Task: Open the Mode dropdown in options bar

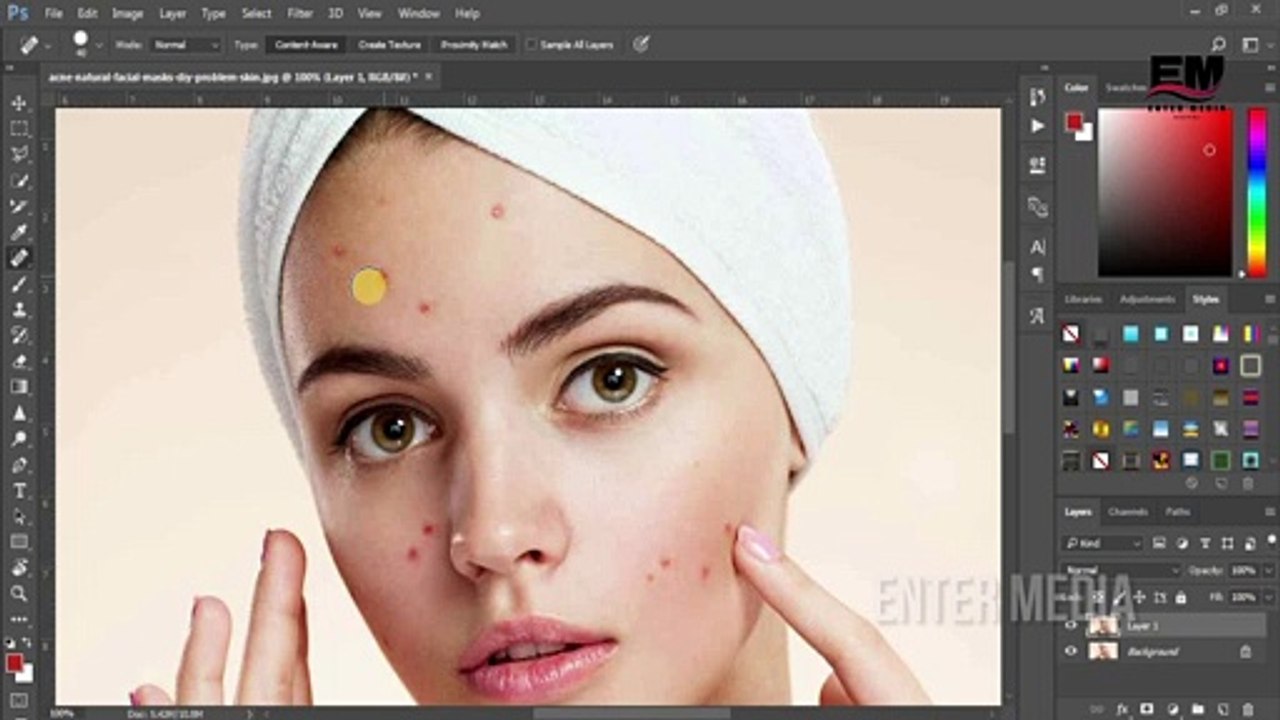Action: (x=185, y=45)
